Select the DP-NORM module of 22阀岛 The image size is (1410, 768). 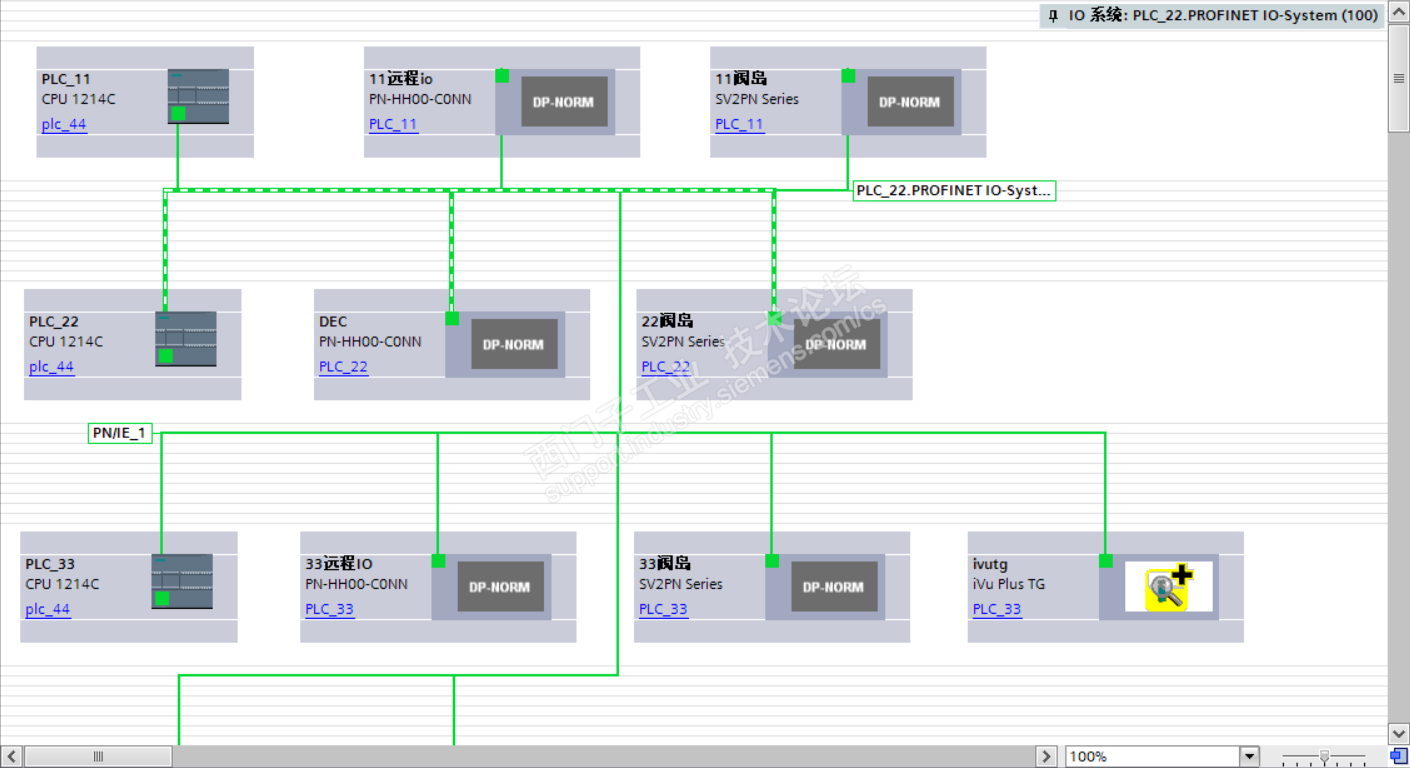pos(836,345)
